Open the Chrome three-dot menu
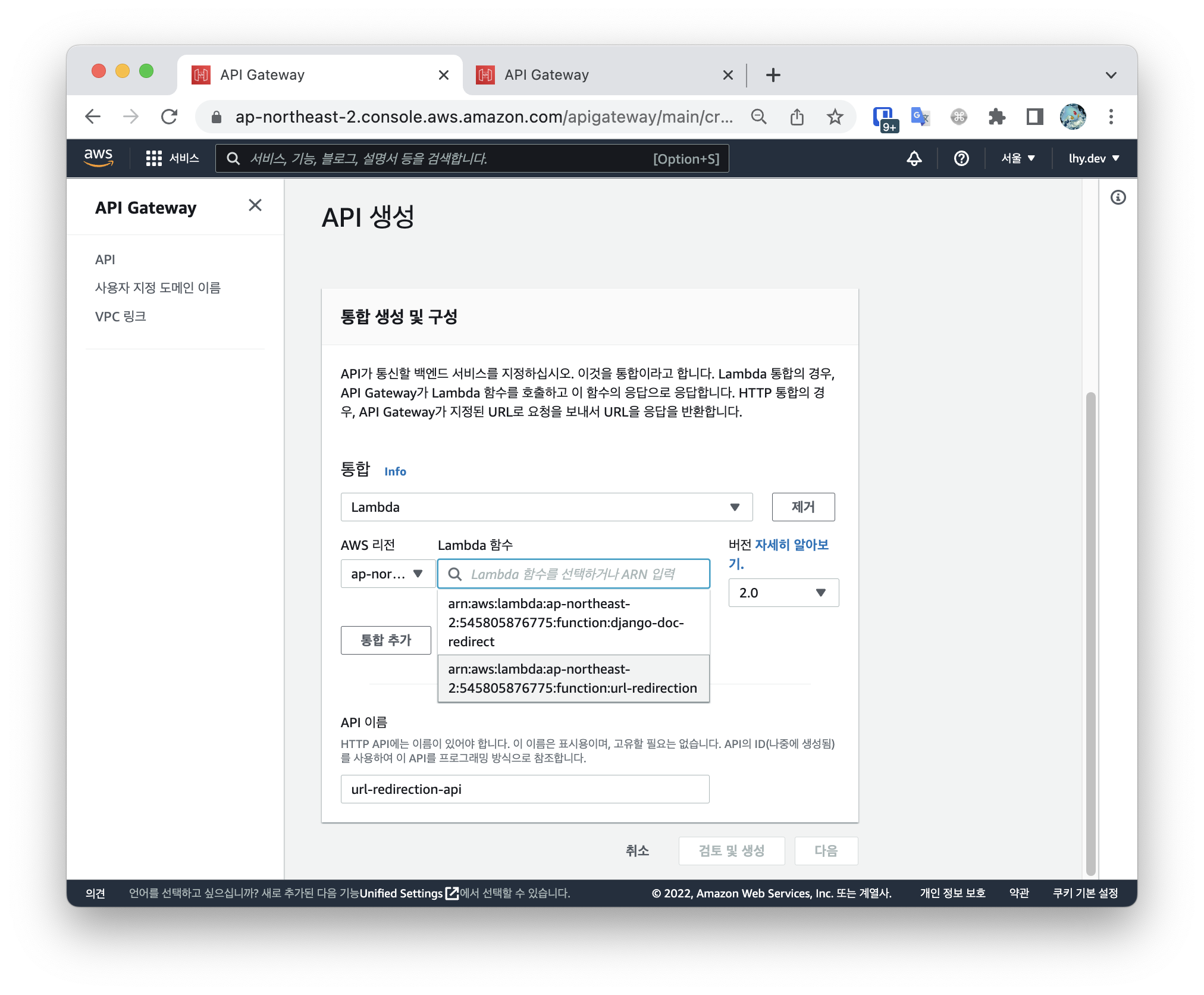The height and width of the screenshot is (995, 1204). click(x=1111, y=117)
